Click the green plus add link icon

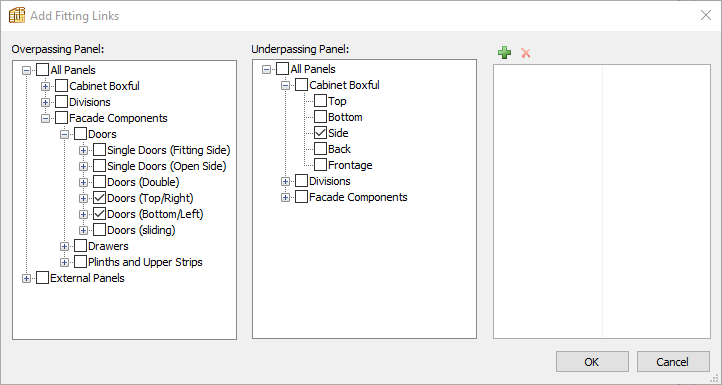(x=504, y=53)
